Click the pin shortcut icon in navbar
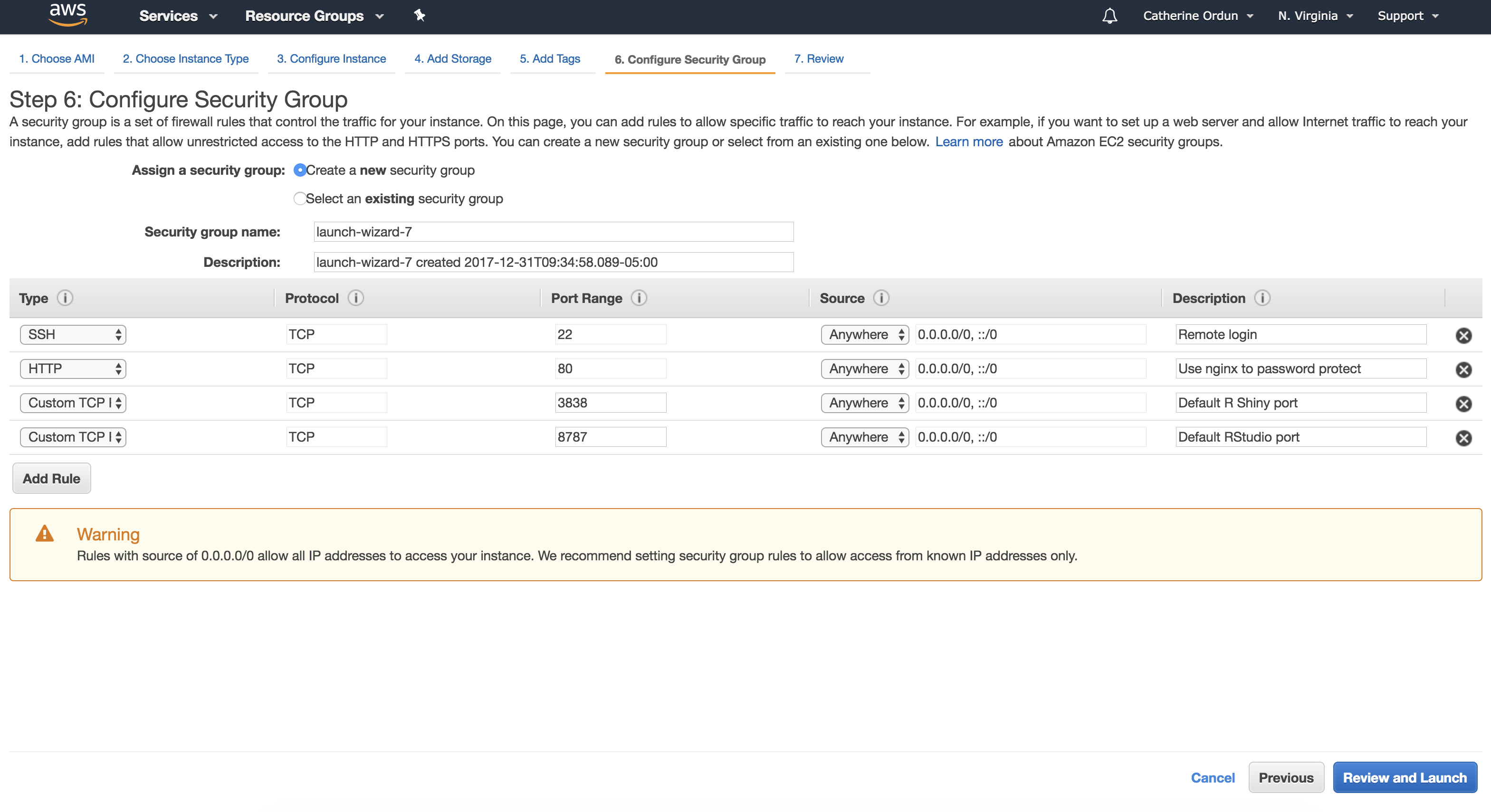The image size is (1491, 812). click(420, 16)
